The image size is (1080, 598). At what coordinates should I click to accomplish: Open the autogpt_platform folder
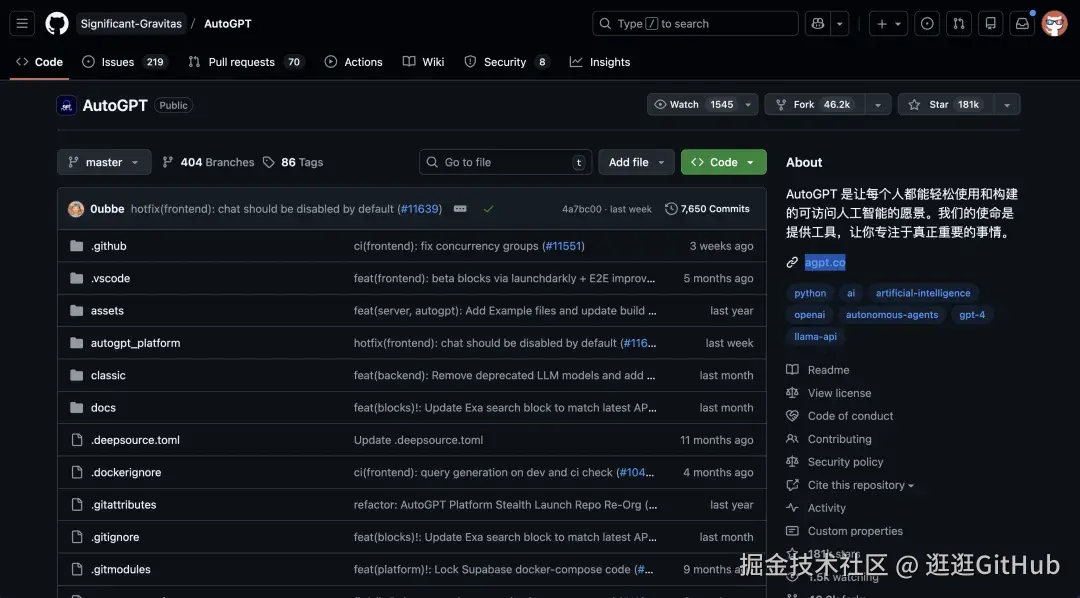click(135, 343)
